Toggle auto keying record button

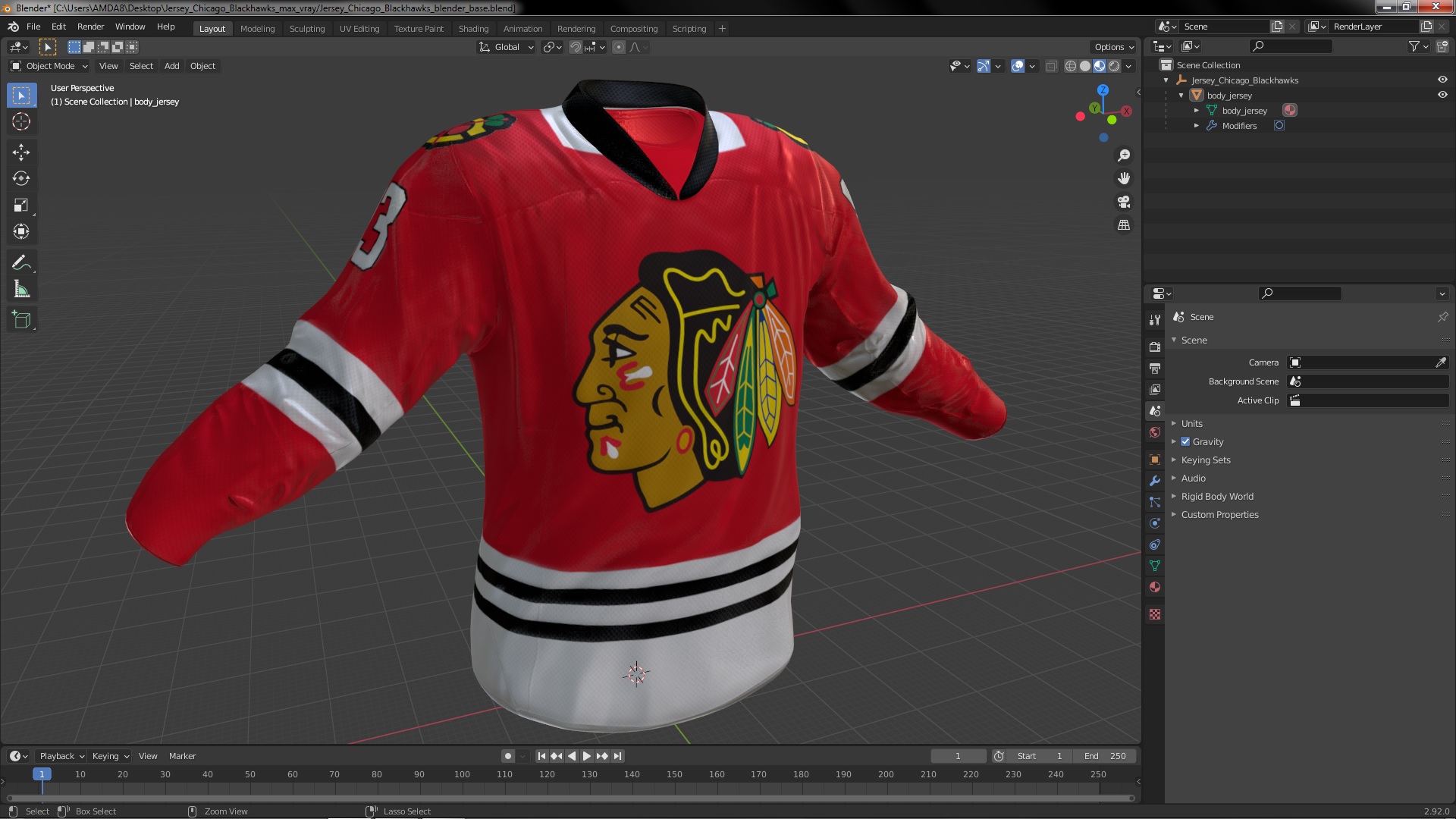[508, 756]
